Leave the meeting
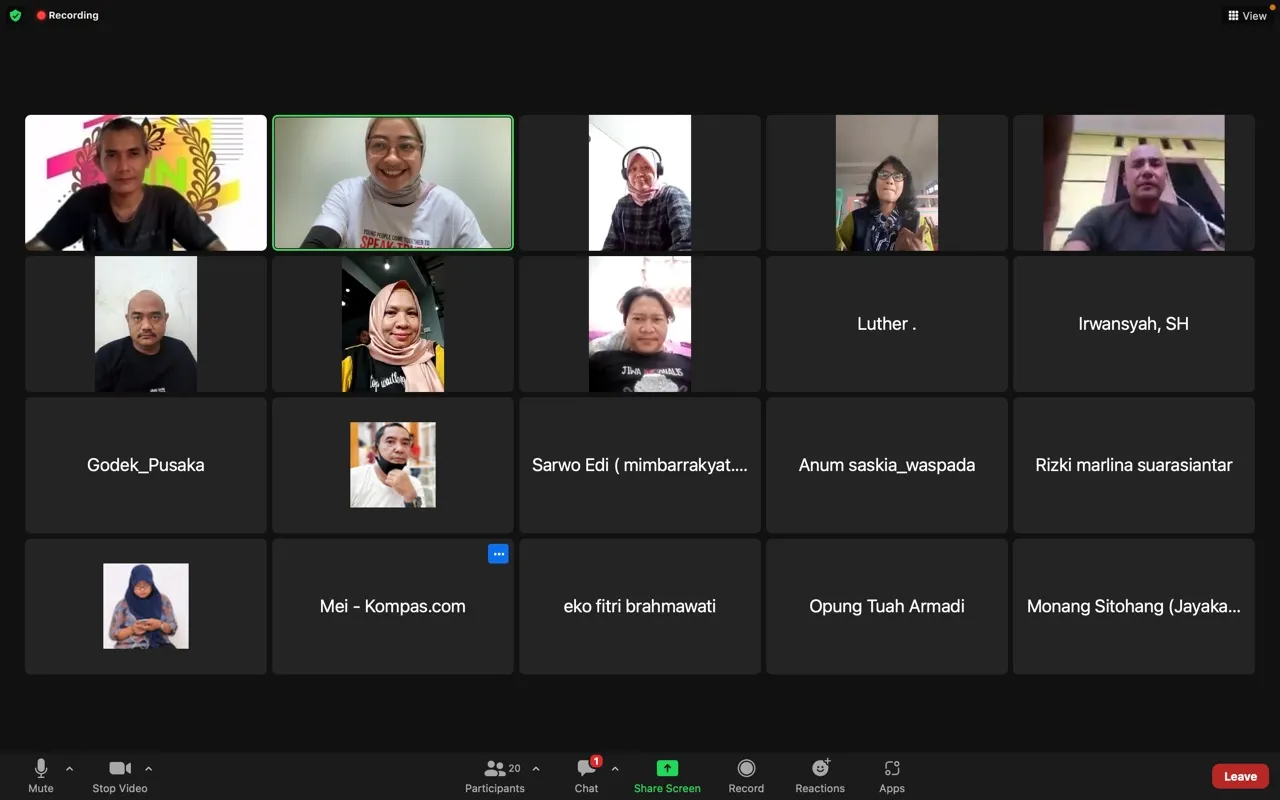This screenshot has width=1280, height=800. [x=1240, y=776]
